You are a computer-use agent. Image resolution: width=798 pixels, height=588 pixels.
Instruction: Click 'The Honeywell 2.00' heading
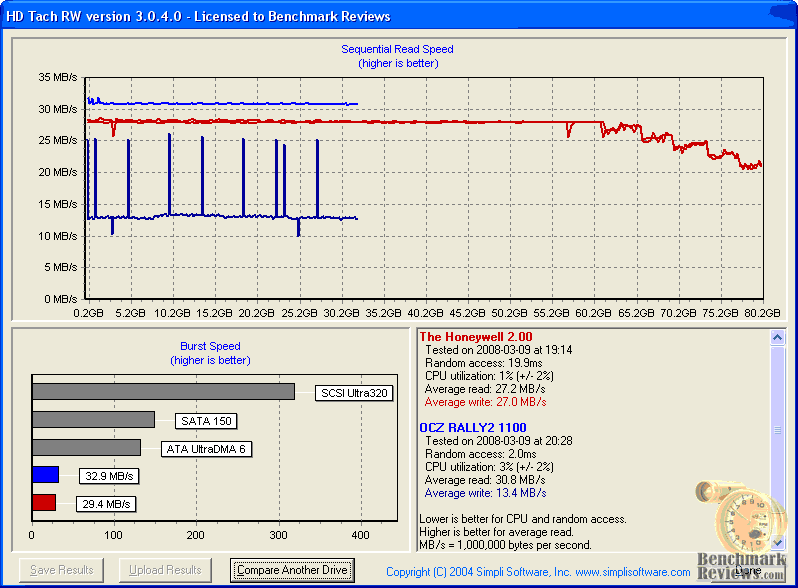coord(476,337)
